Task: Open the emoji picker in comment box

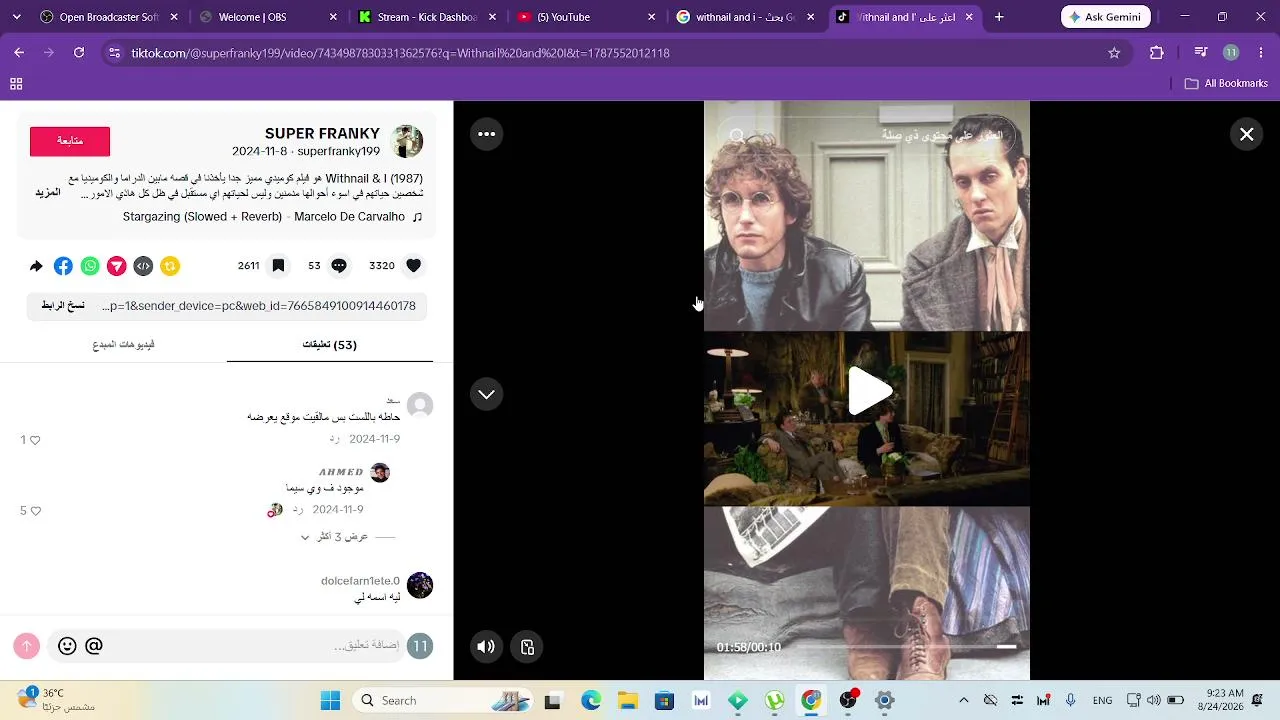Action: [67, 646]
